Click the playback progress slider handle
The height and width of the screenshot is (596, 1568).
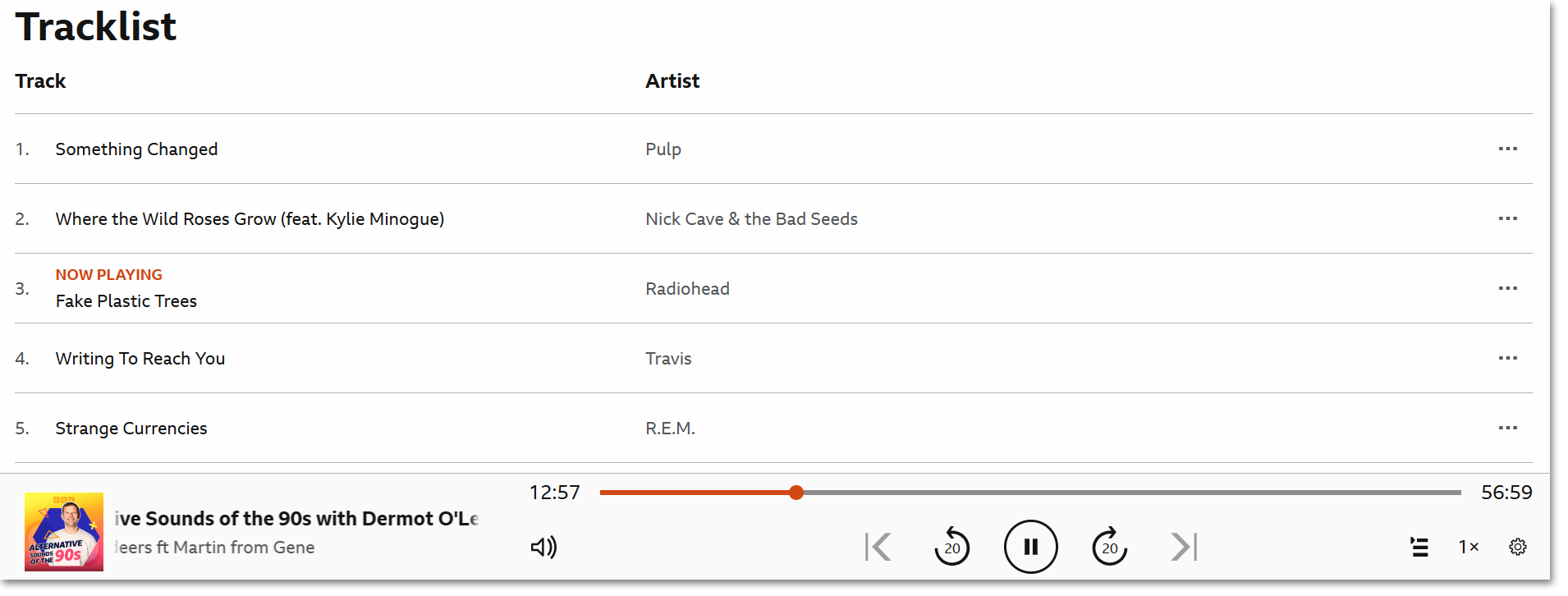tap(796, 493)
